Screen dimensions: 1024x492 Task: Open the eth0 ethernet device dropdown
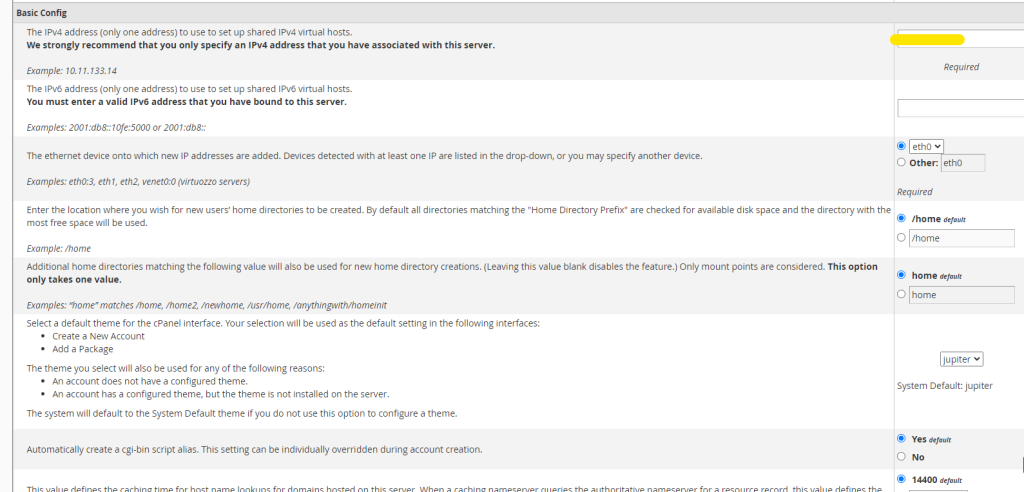pyautogui.click(x=927, y=146)
